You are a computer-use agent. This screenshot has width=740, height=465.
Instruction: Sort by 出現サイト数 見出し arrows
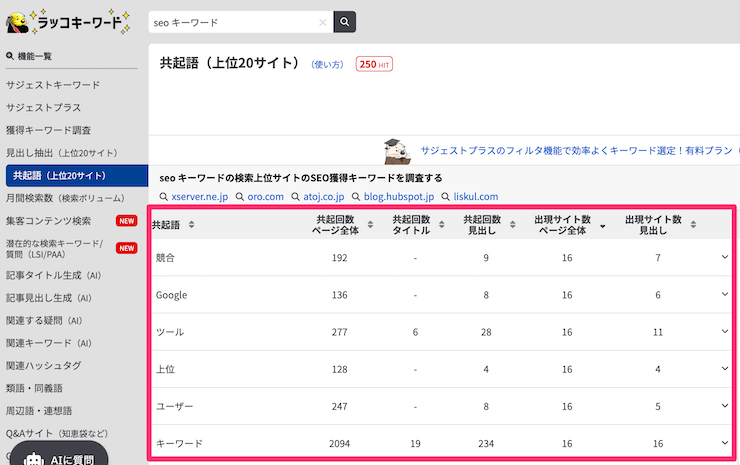pyautogui.click(x=693, y=225)
